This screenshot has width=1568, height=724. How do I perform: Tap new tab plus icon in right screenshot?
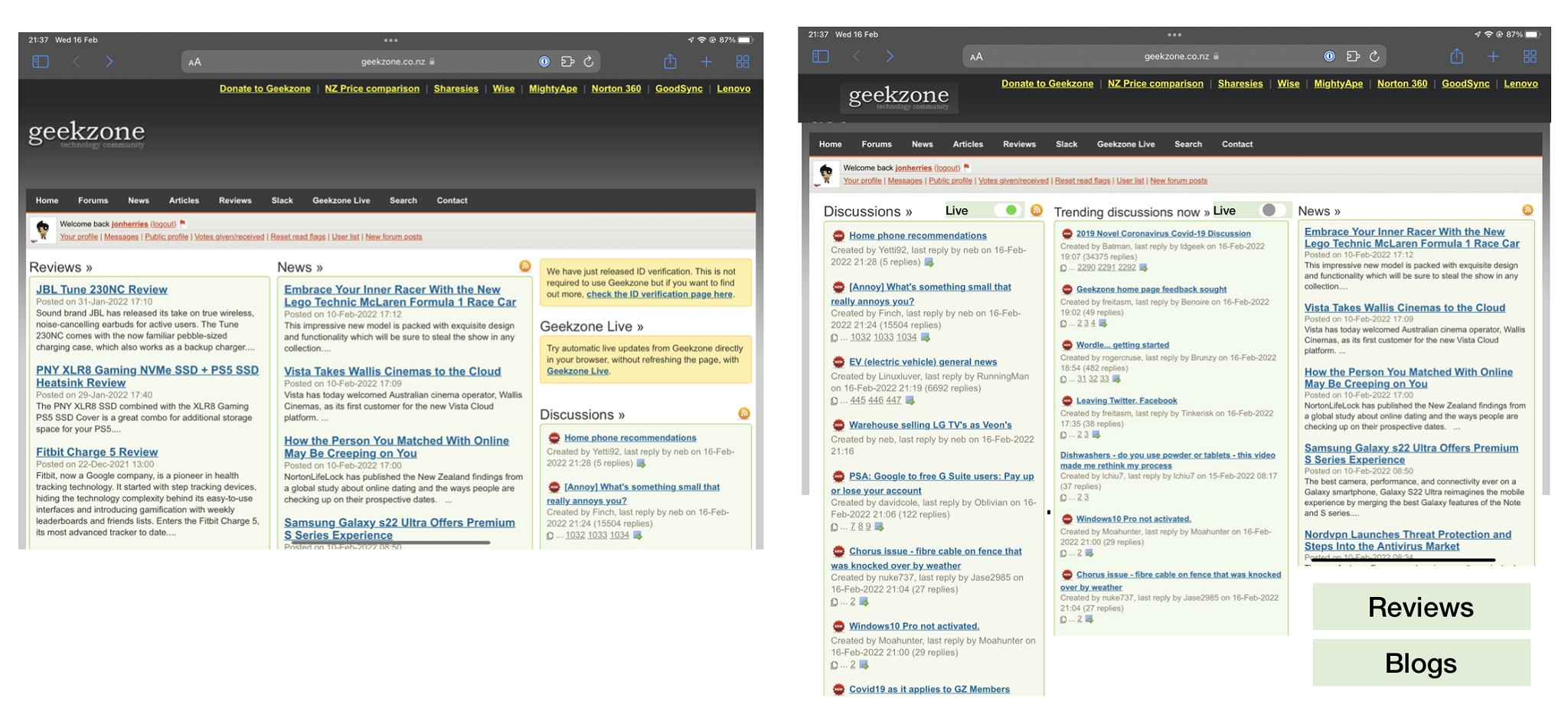(x=1493, y=56)
